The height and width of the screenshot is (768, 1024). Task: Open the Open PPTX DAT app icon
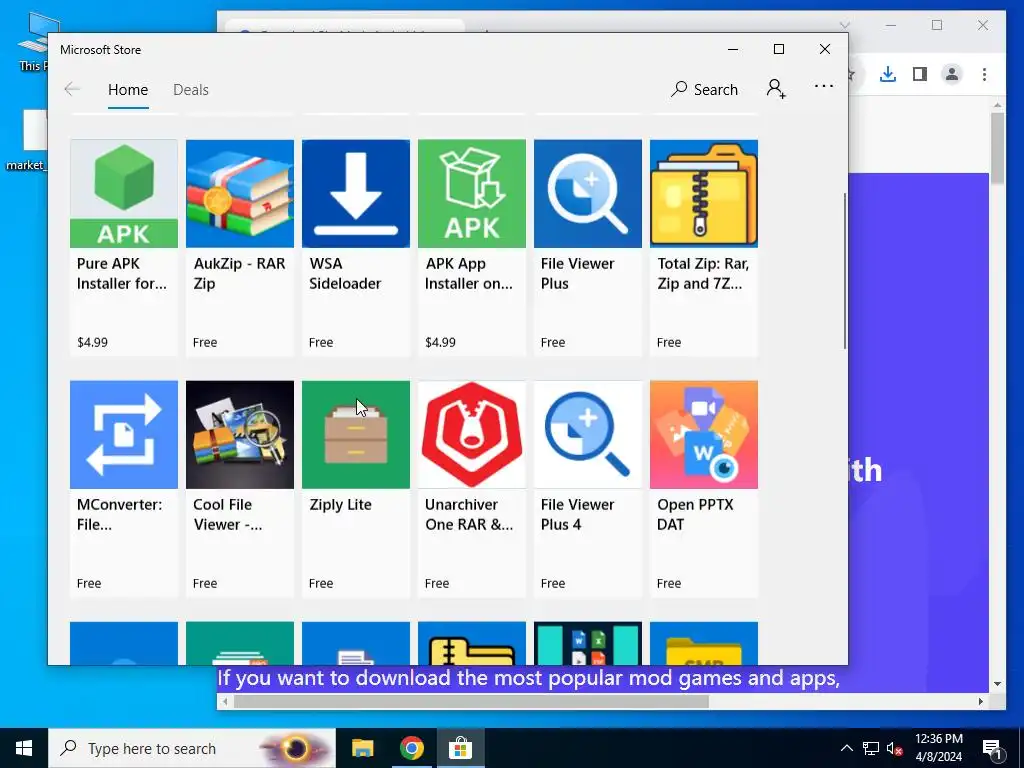coord(704,434)
